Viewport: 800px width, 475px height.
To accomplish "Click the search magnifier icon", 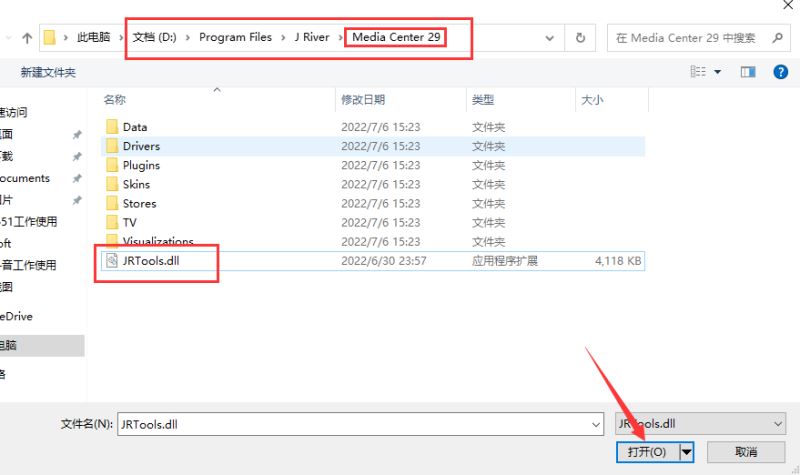I will (777, 38).
